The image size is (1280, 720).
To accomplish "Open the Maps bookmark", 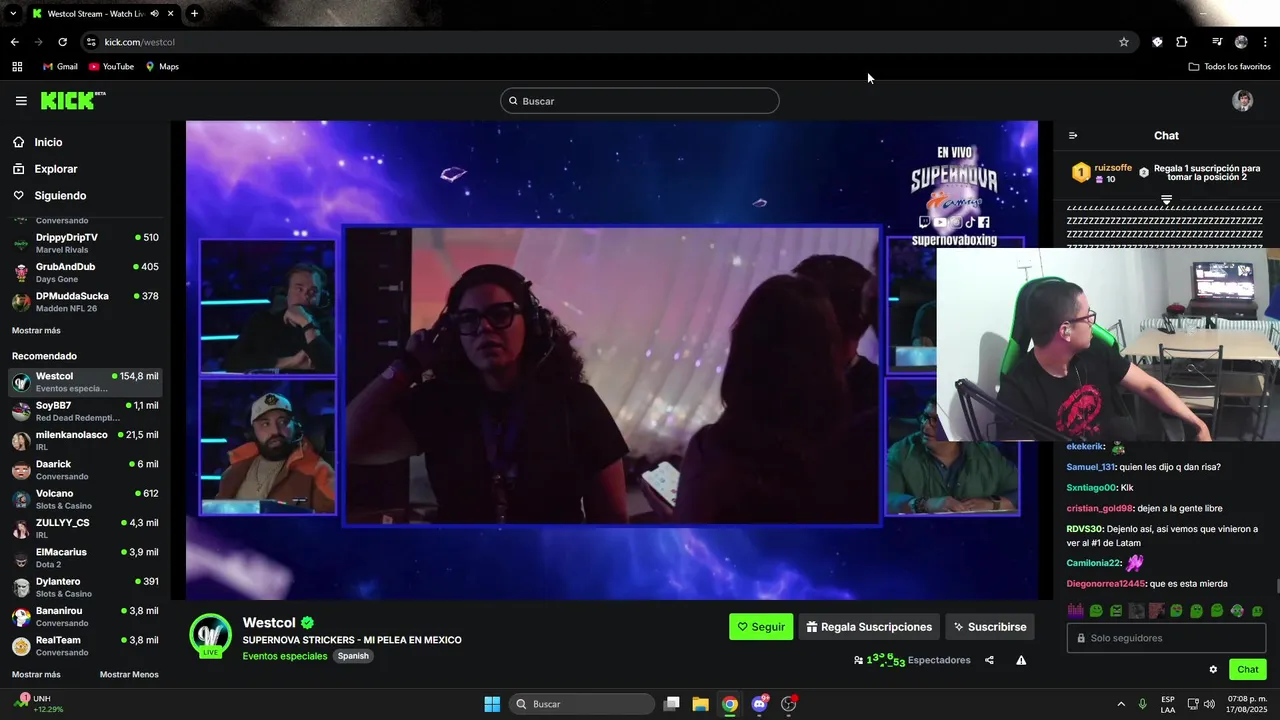I will [x=162, y=67].
